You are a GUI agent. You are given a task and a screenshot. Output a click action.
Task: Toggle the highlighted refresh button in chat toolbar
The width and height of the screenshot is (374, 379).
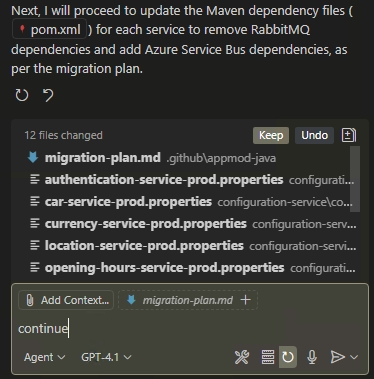click(288, 357)
